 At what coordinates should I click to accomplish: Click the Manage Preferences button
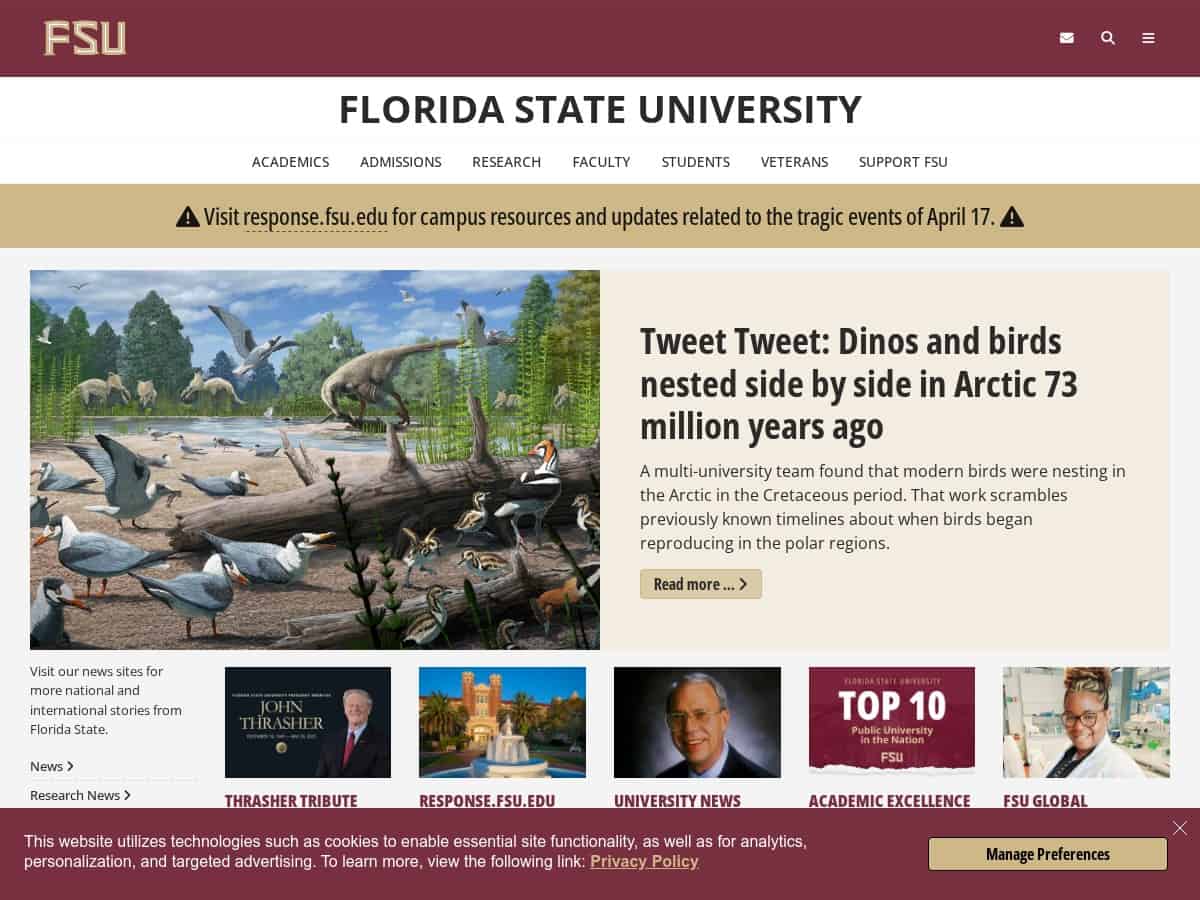1048,854
